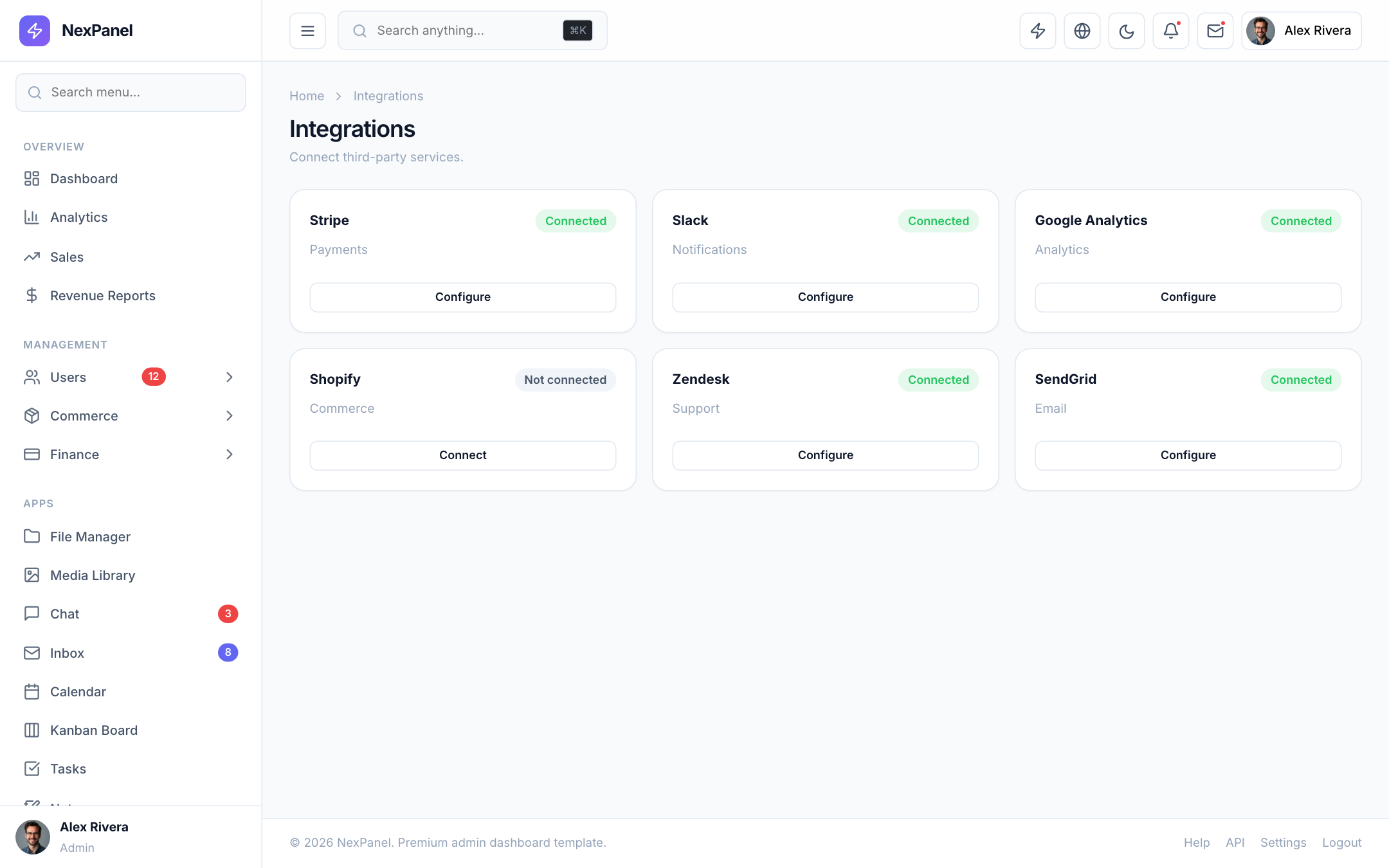Screen dimensions: 1389x868
Task: Click the Finance credit card icon
Action: pos(32,454)
